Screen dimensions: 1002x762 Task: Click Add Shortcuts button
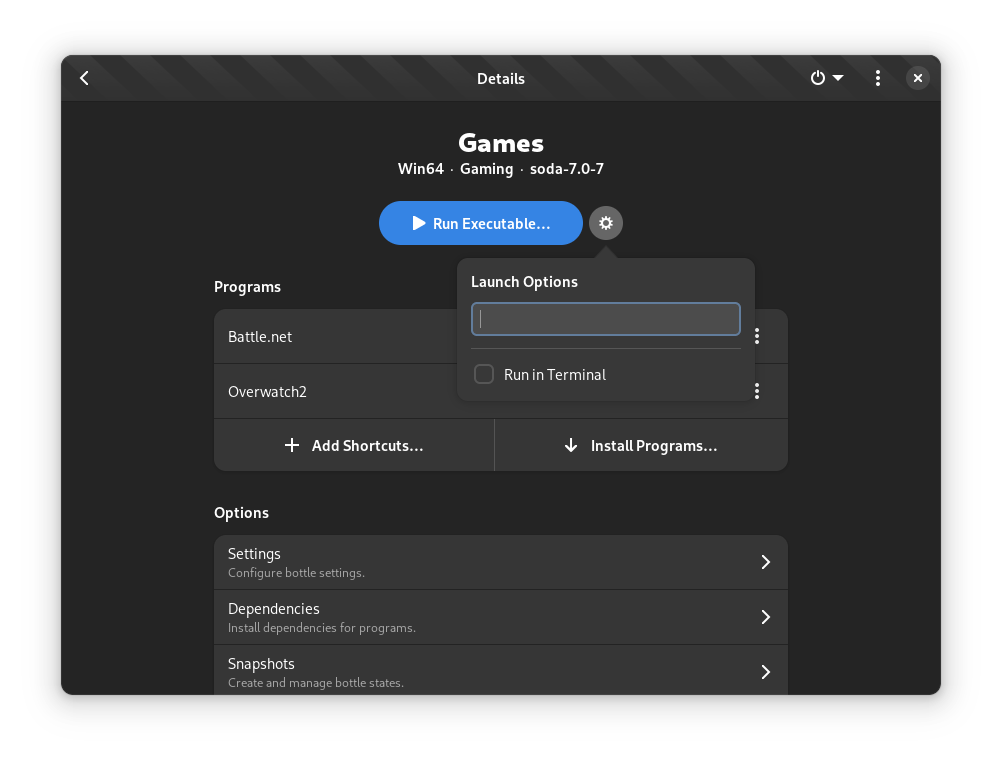point(354,445)
